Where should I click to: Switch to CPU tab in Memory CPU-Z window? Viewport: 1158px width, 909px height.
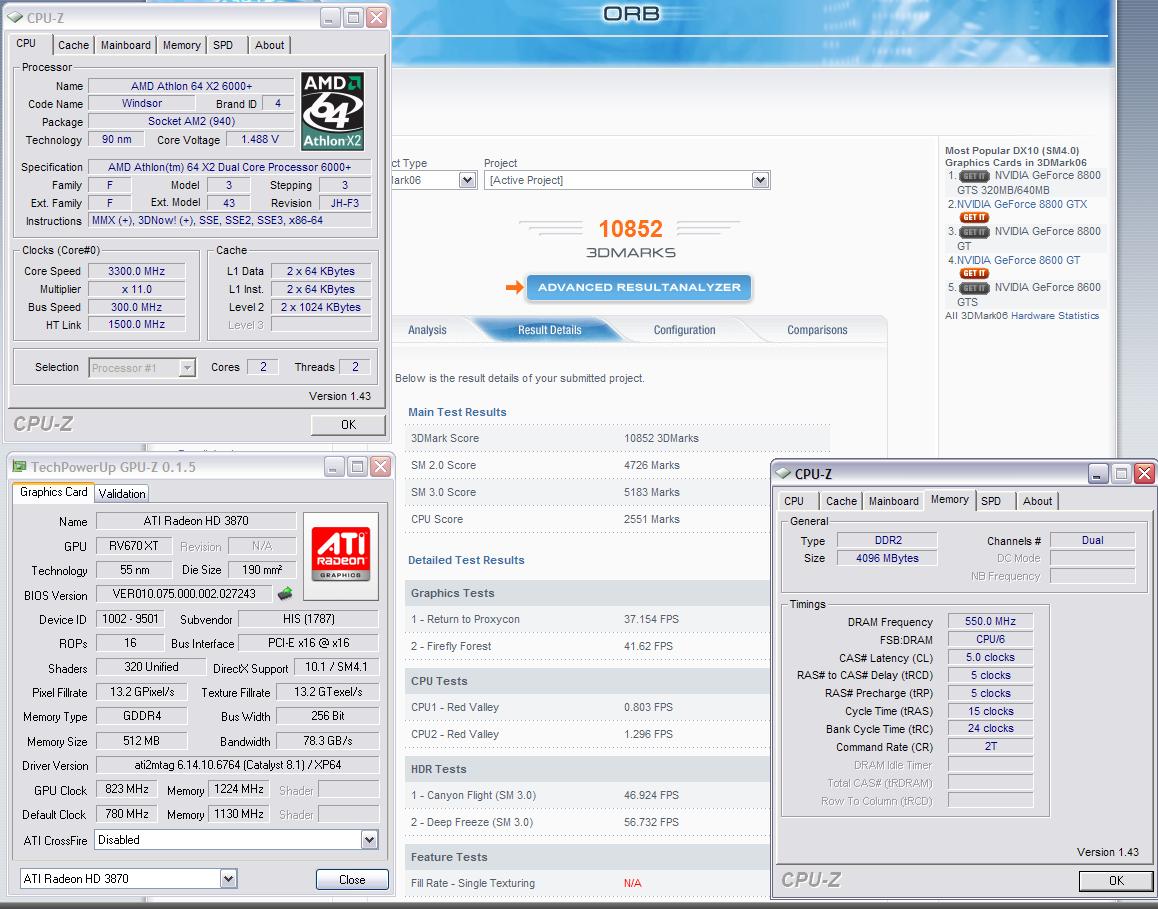coord(794,501)
